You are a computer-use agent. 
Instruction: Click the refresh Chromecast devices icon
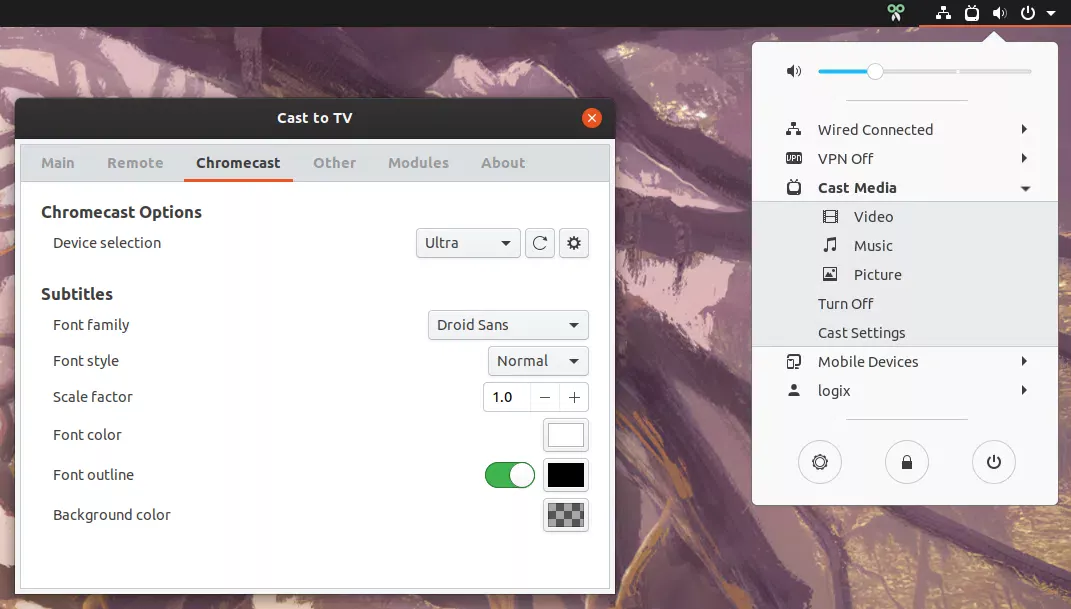point(540,243)
